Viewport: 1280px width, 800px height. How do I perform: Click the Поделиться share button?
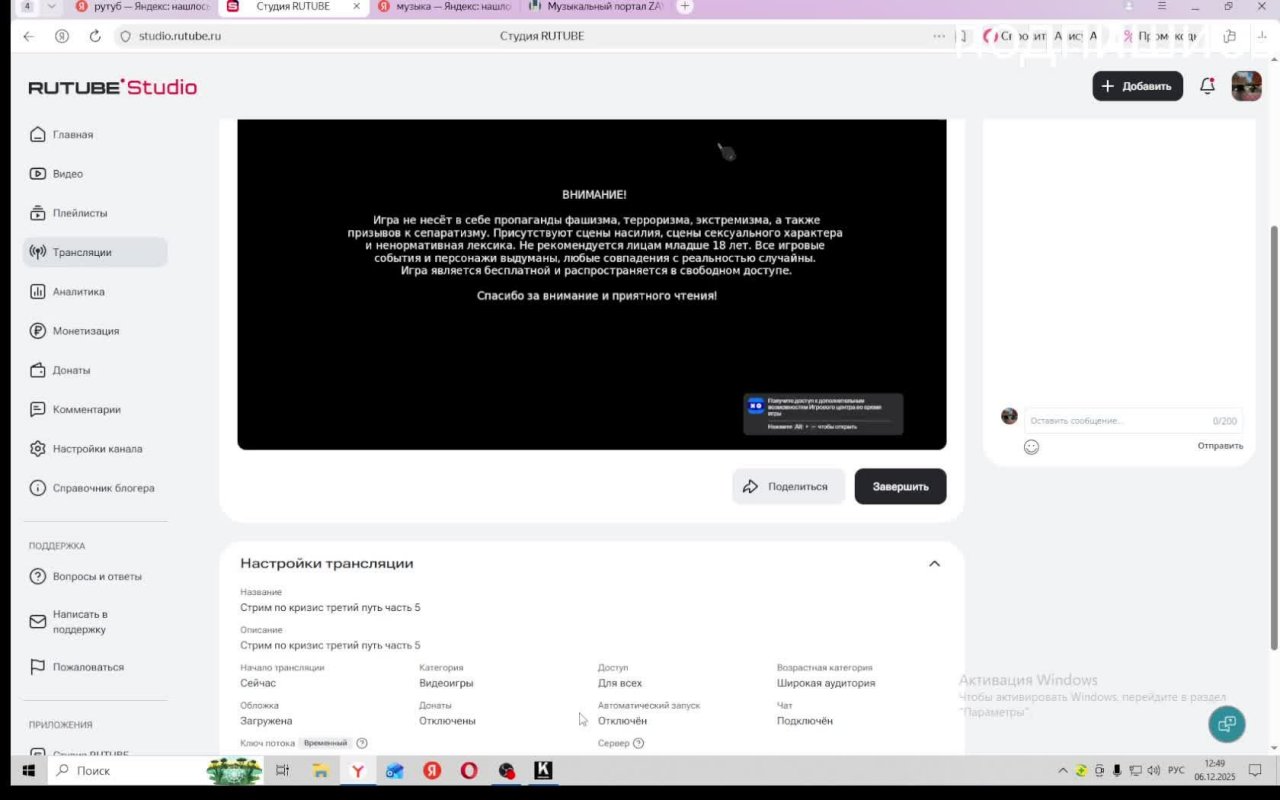point(788,487)
